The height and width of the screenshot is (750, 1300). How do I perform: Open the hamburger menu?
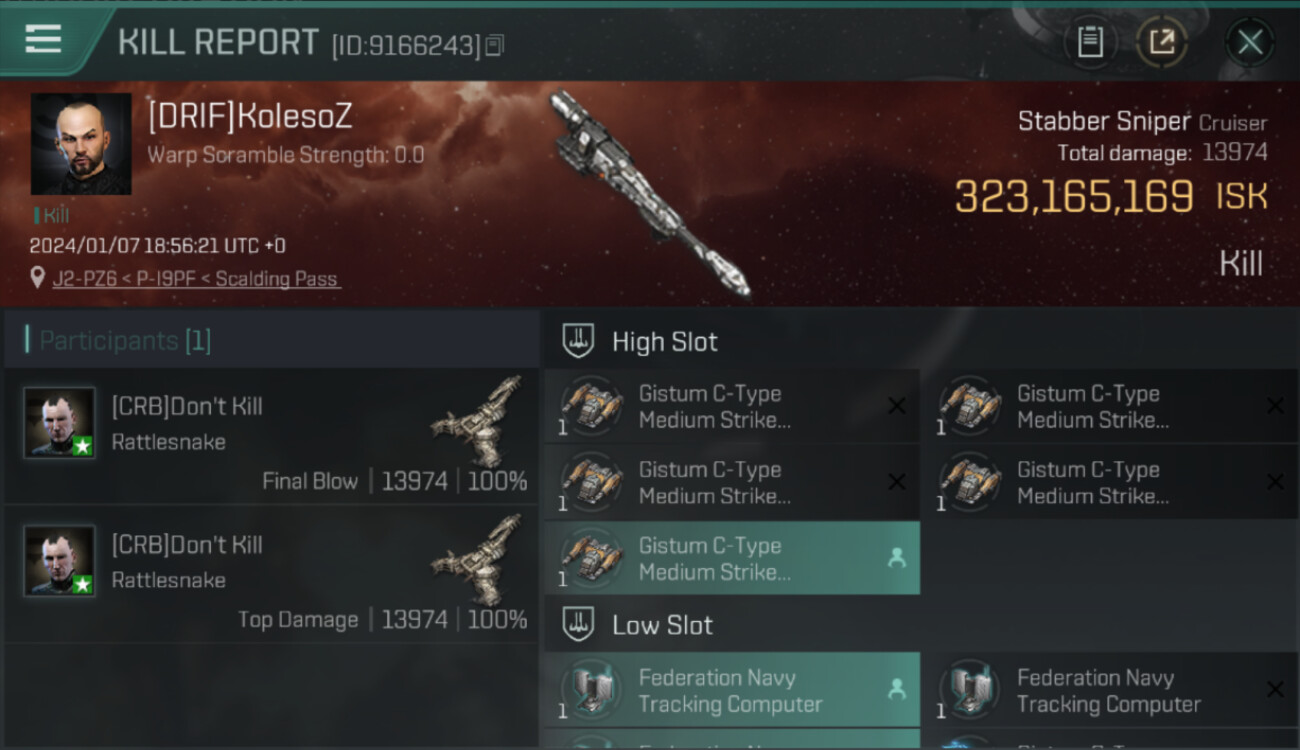[43, 39]
